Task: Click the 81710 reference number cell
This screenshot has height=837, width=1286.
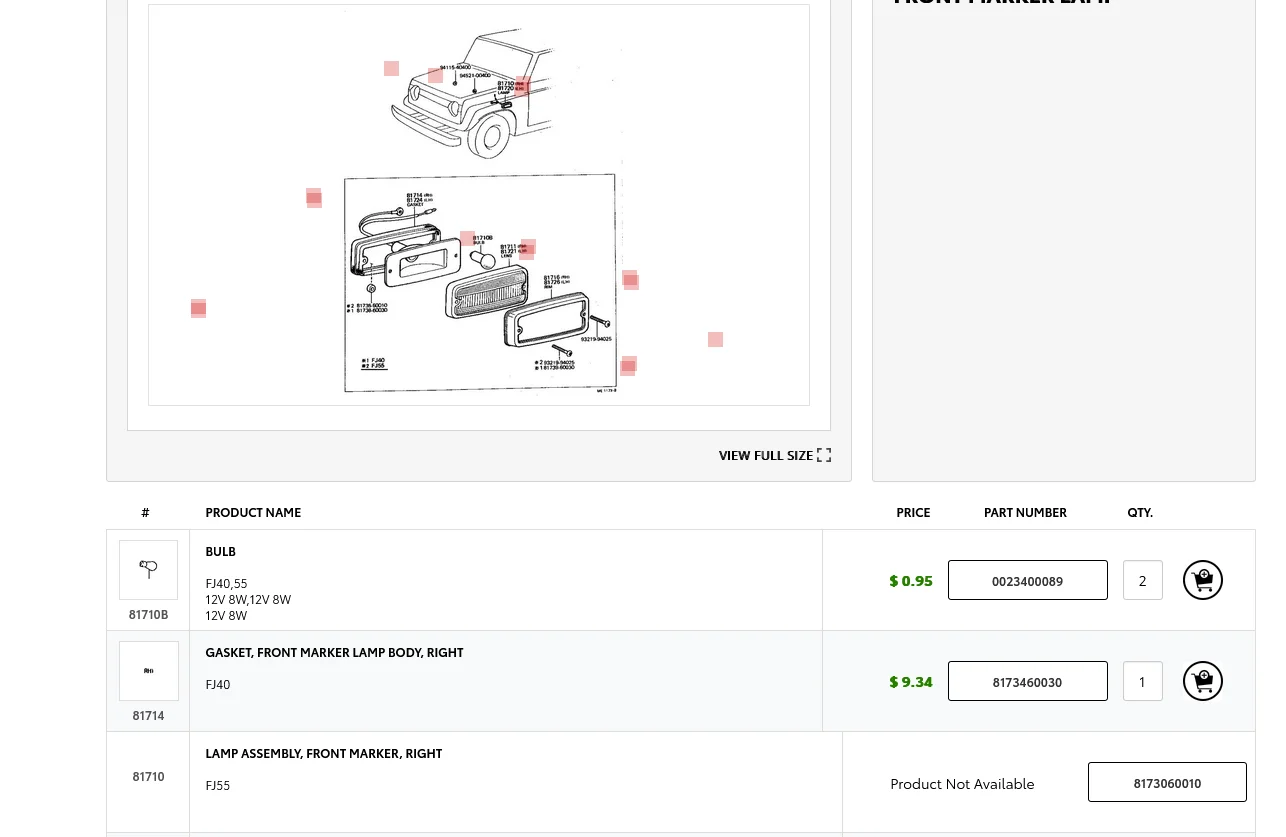Action: click(148, 777)
